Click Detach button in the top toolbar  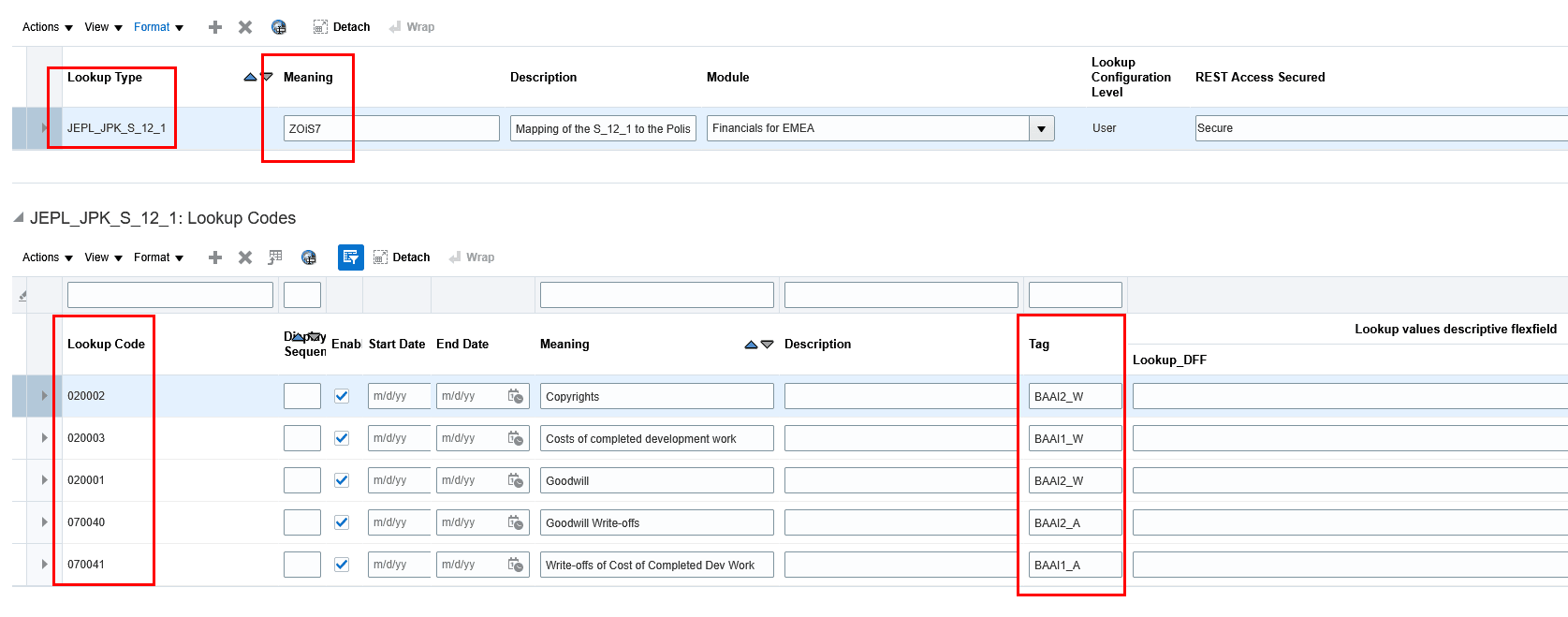[x=343, y=27]
